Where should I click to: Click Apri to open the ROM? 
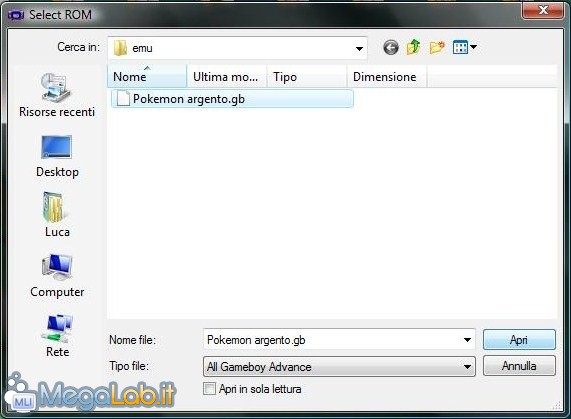[519, 340]
